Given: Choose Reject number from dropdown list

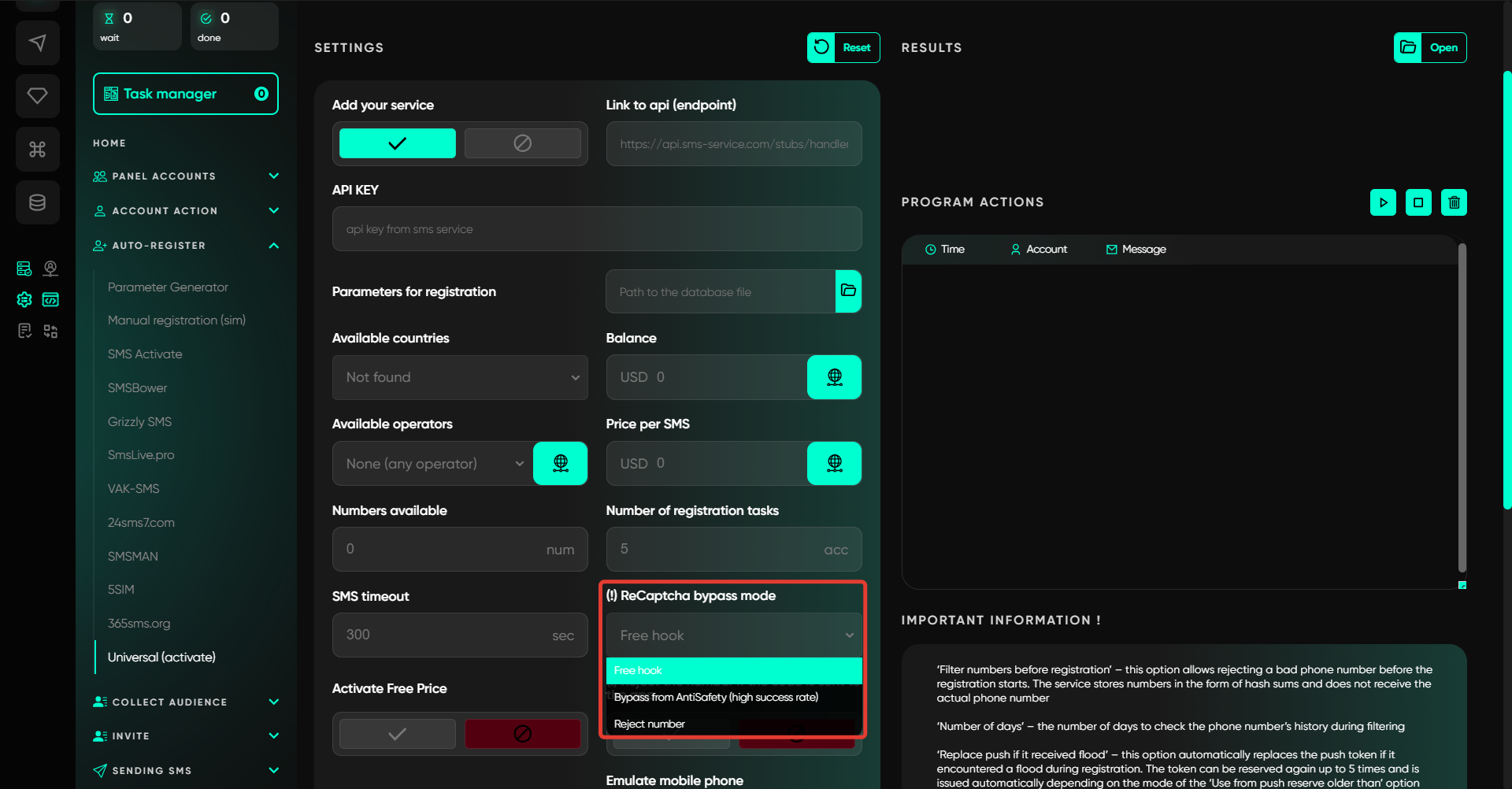Looking at the screenshot, I should point(650,724).
